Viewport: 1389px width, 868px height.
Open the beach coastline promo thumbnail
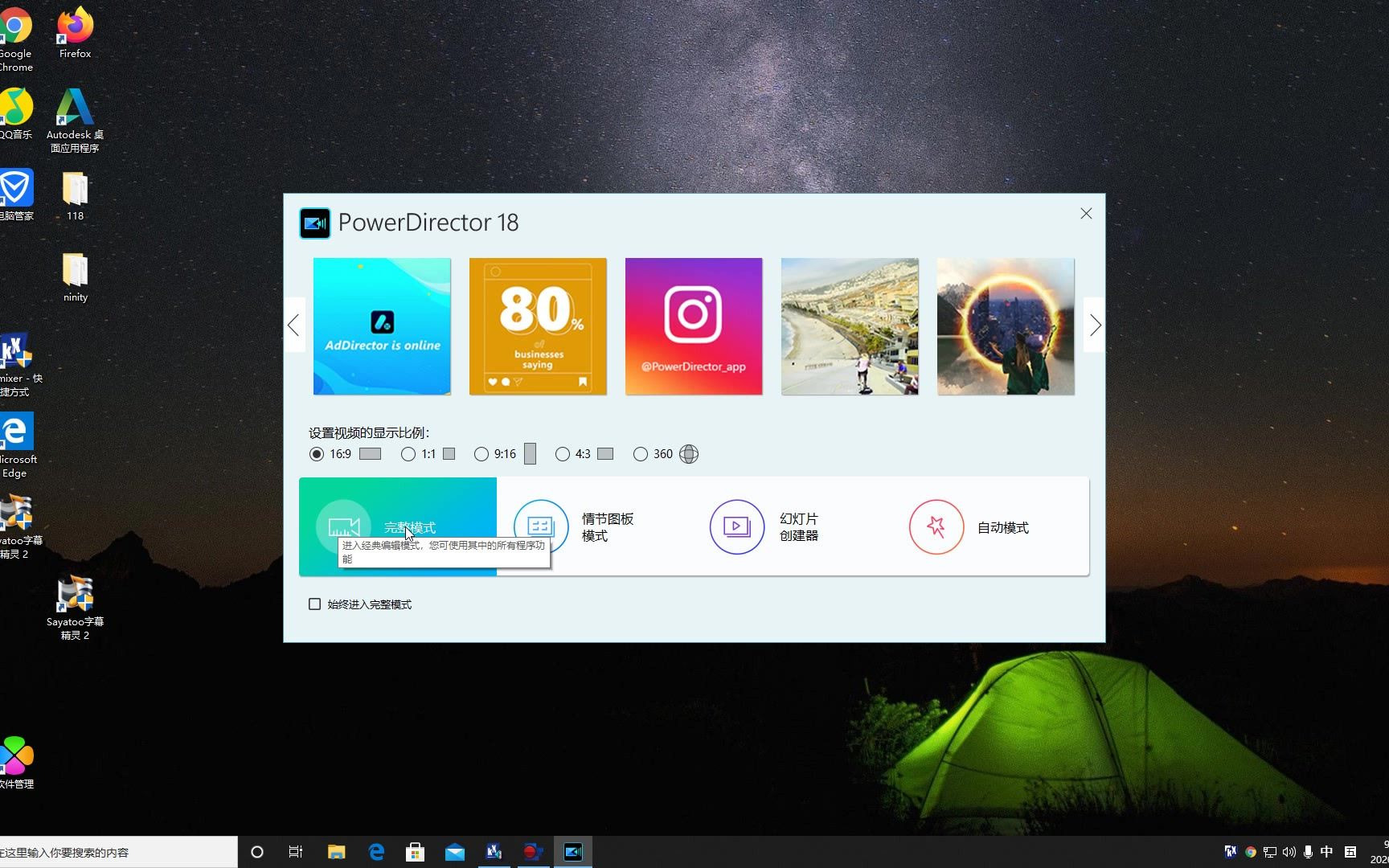coord(850,326)
